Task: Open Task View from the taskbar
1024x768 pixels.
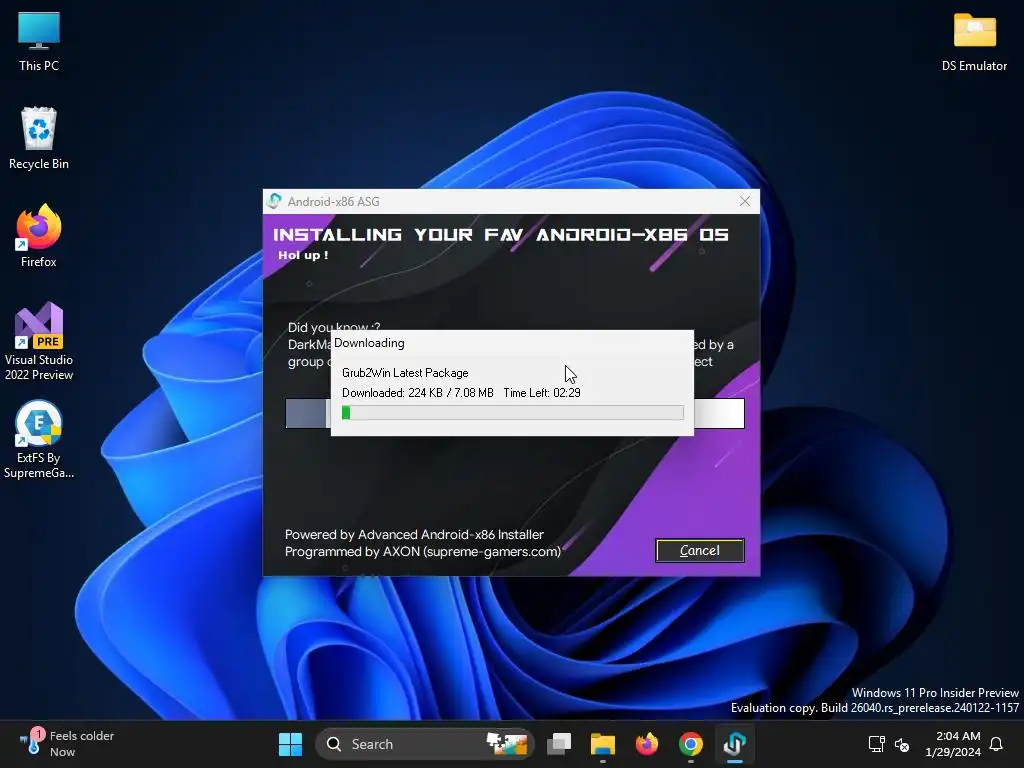Action: pos(559,744)
